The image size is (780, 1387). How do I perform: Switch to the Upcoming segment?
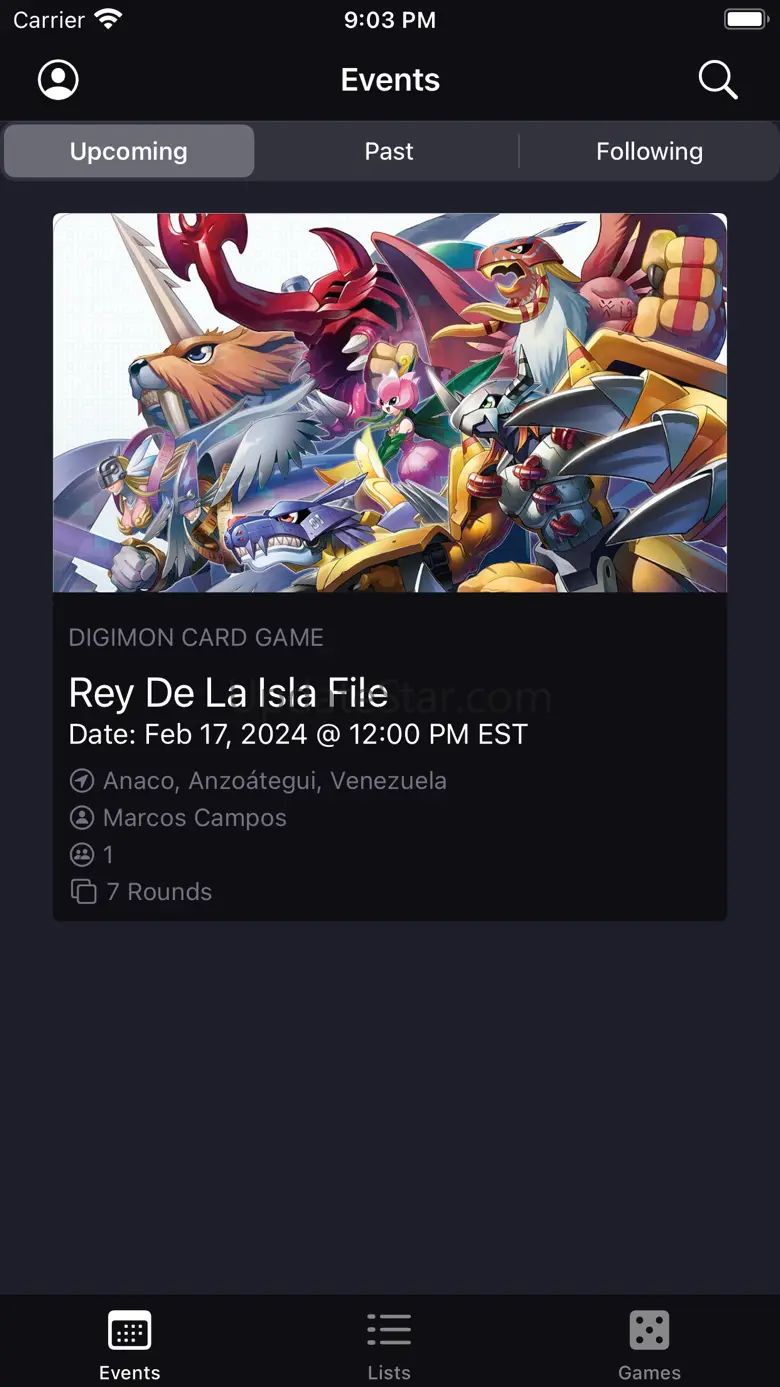129,151
